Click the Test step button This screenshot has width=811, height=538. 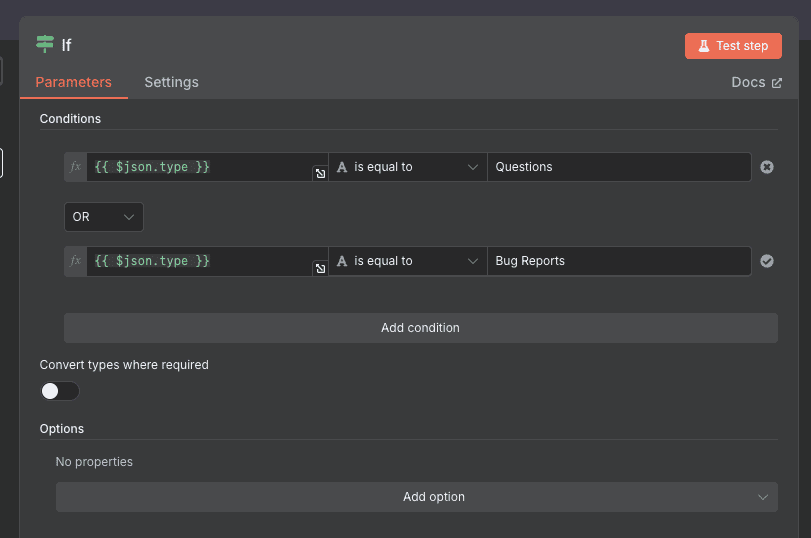(733, 46)
